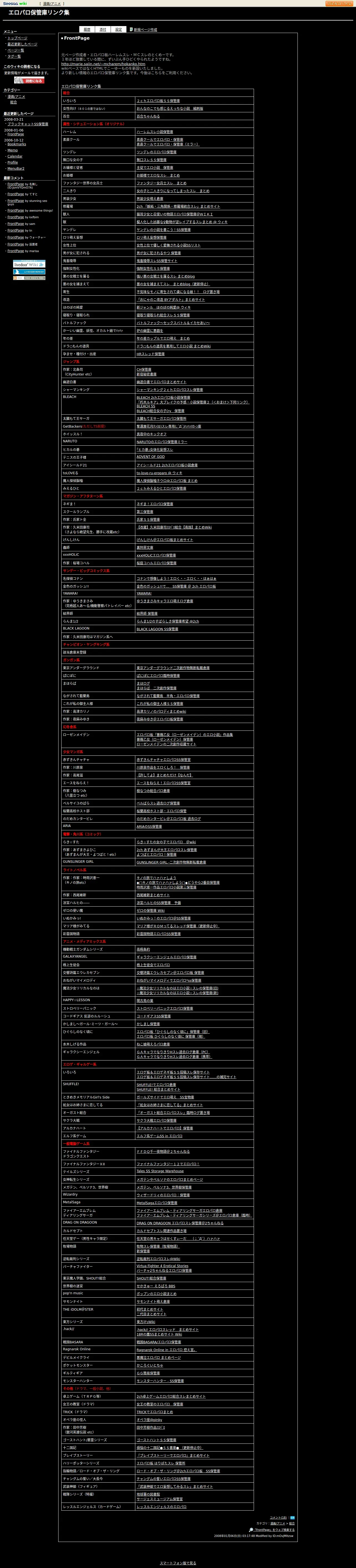Click the RSS feed badge in sidebar

pos(29,278)
